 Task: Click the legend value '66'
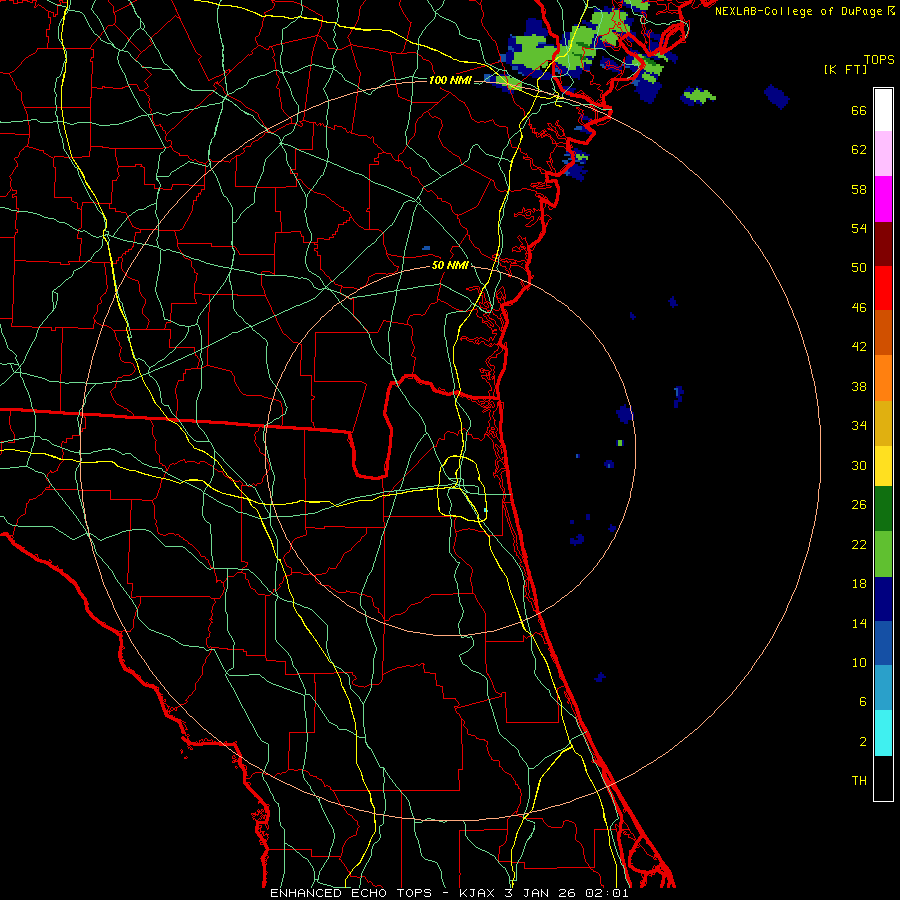pos(859,111)
